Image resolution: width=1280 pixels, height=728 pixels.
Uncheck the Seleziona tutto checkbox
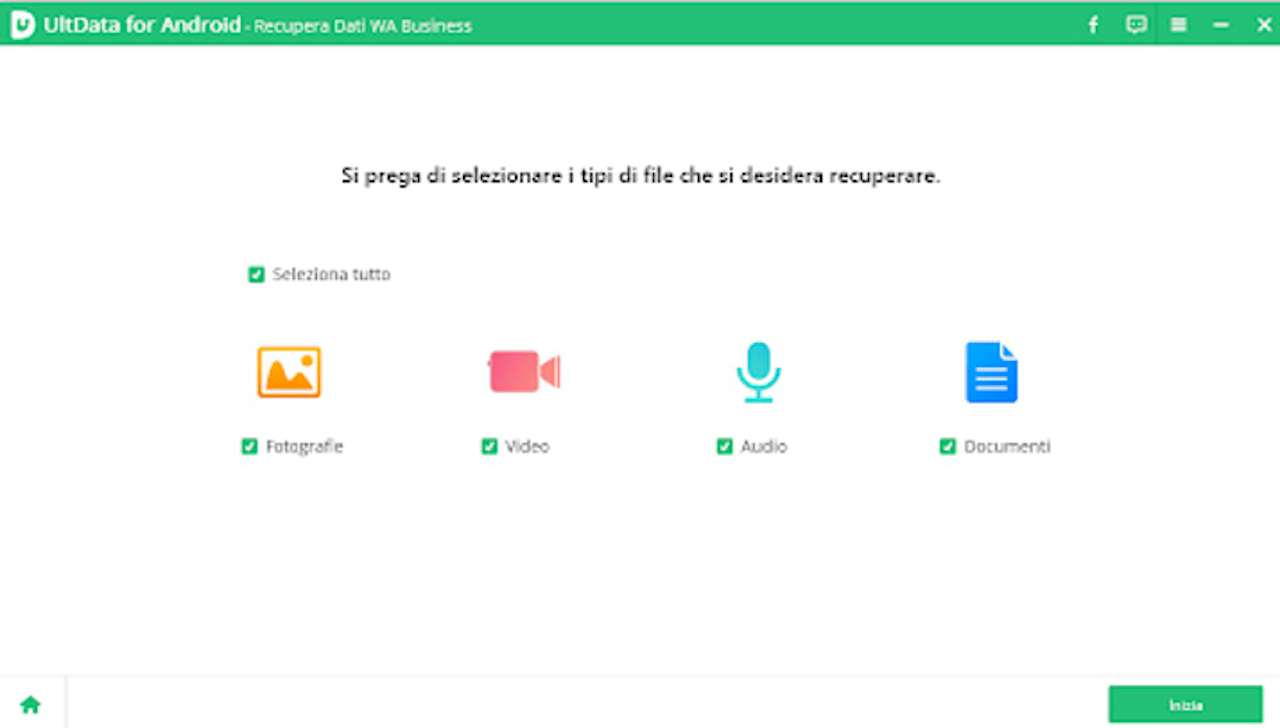coord(256,274)
